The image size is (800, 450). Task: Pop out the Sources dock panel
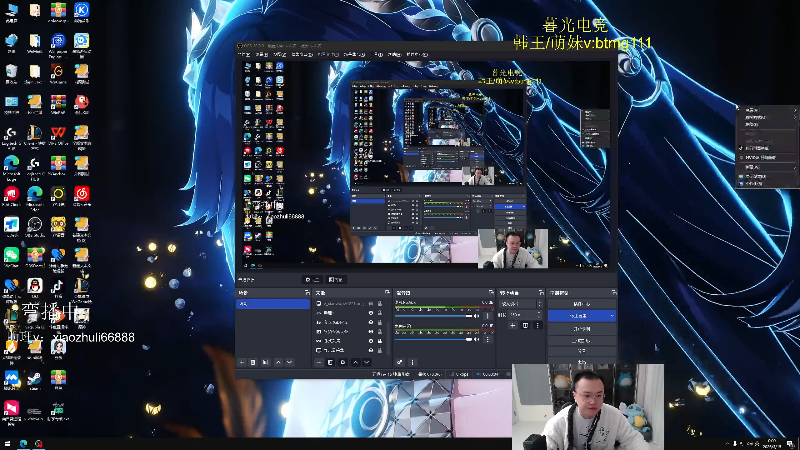(x=387, y=293)
